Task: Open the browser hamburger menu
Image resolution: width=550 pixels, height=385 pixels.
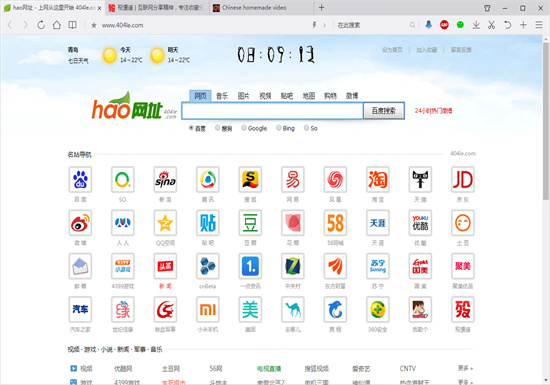Action: 539,25
